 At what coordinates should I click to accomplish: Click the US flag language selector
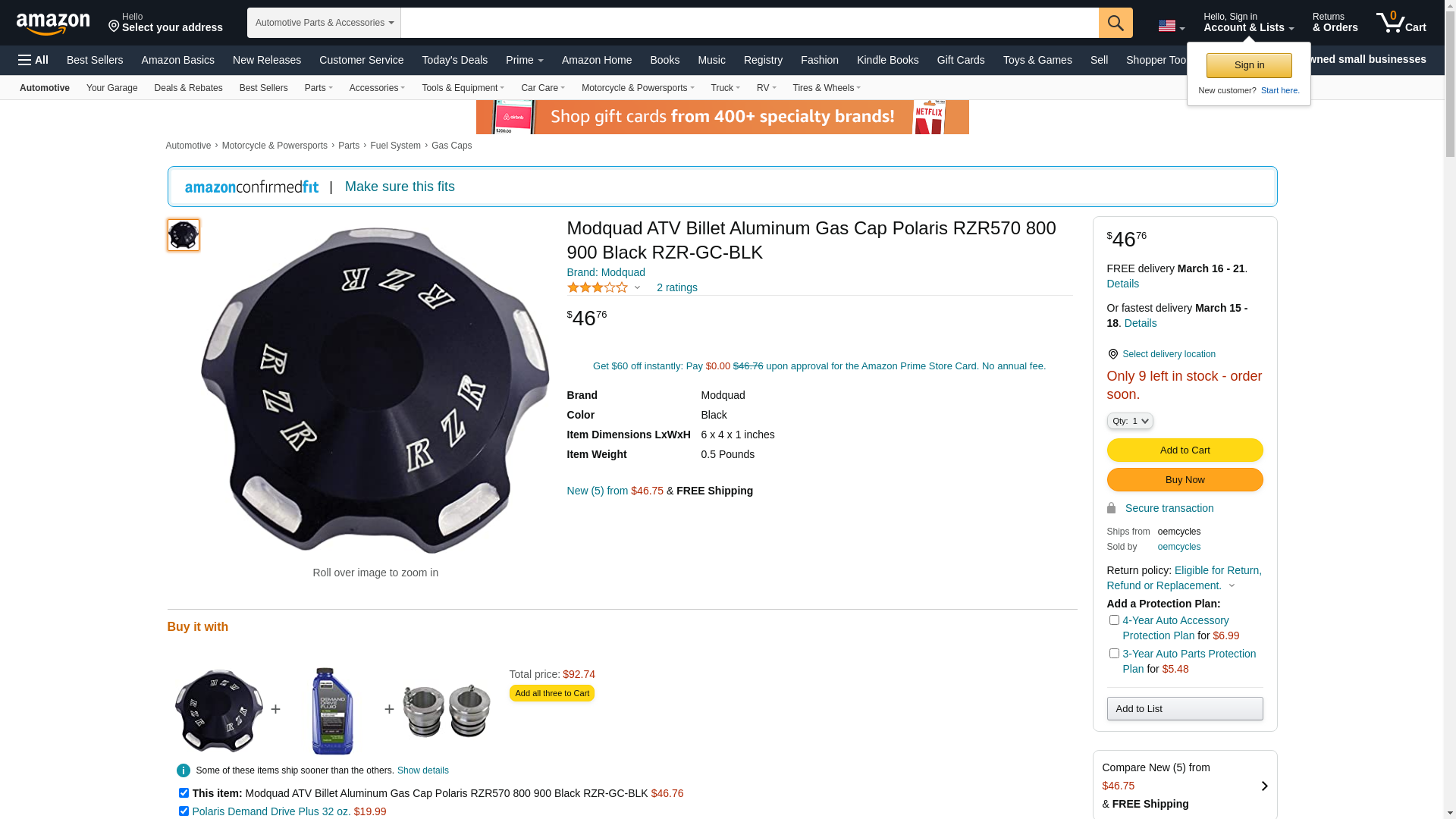(x=1170, y=26)
